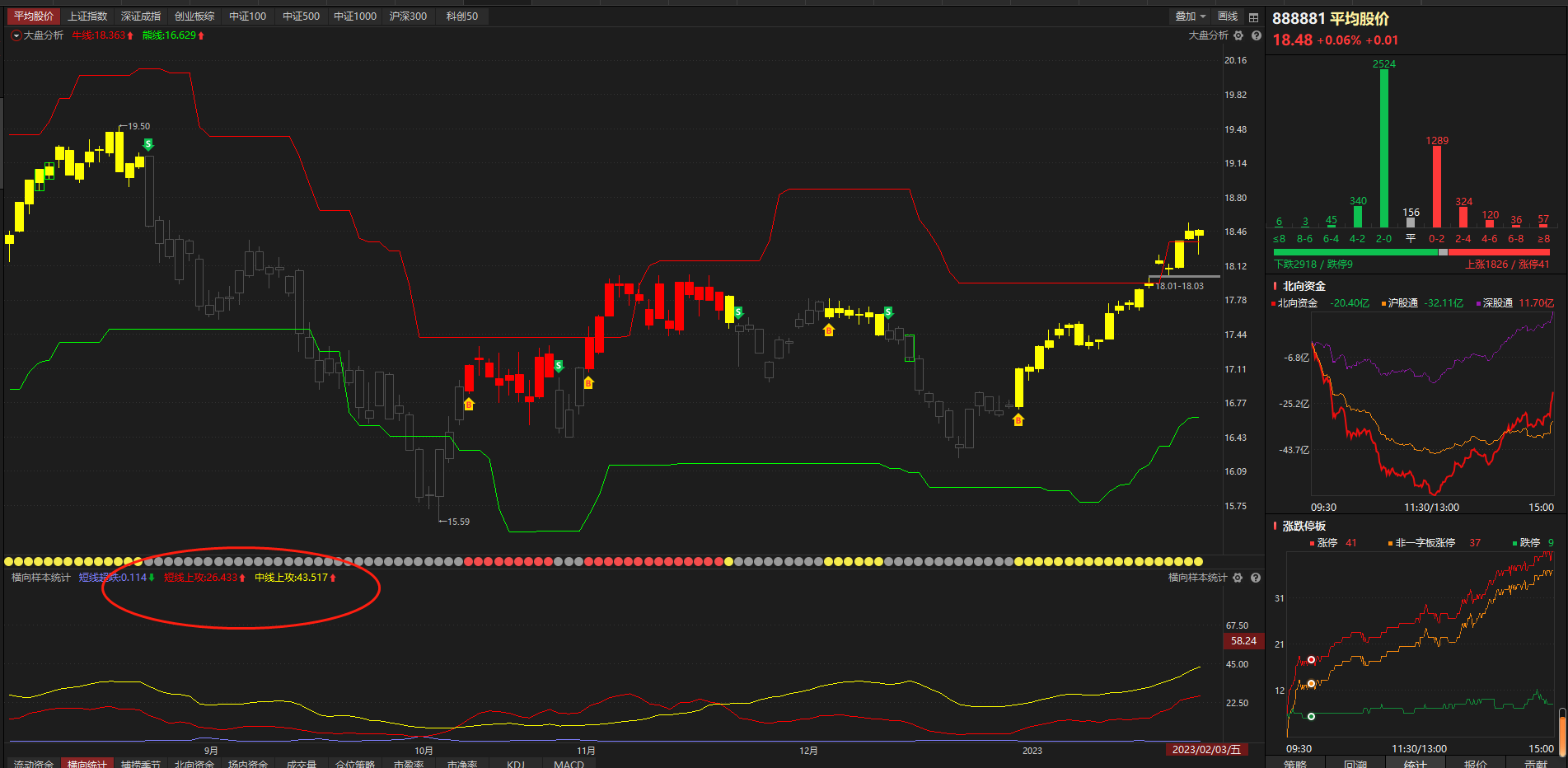The image size is (1568, 768).
Task: Open the 场内资金 indicator tab
Action: (x=248, y=763)
